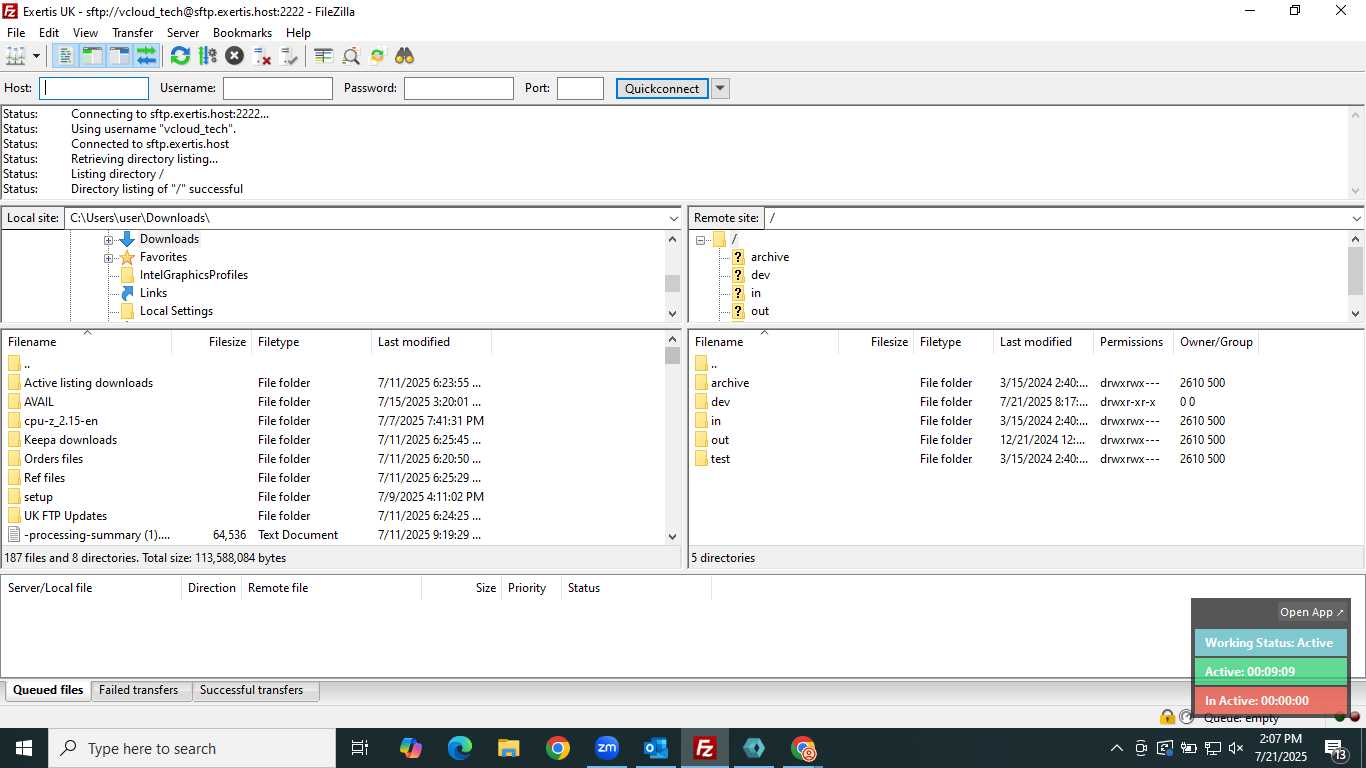Collapse the remote root folder node
Viewport: 1366px width, 768px height.
click(701, 240)
